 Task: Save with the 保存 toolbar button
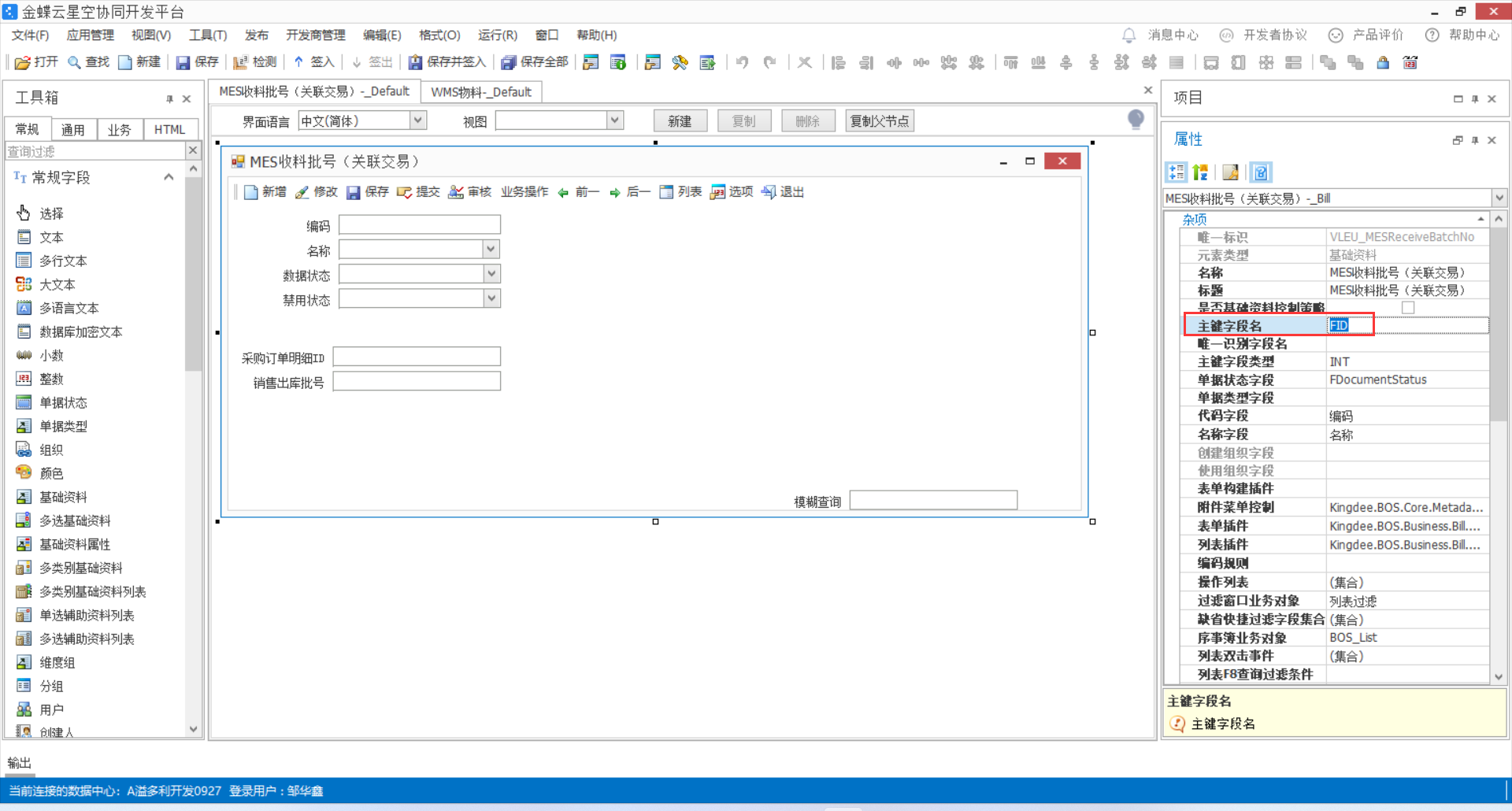coord(197,62)
